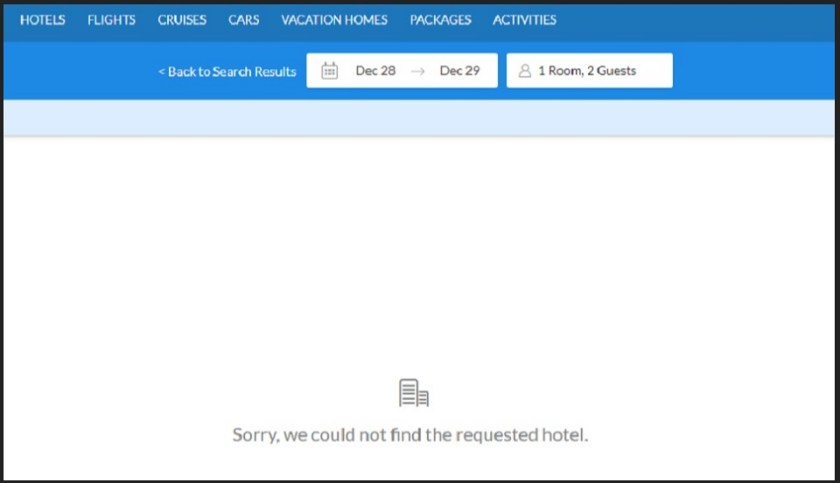Change the Dec 29 check-out date

click(x=460, y=71)
